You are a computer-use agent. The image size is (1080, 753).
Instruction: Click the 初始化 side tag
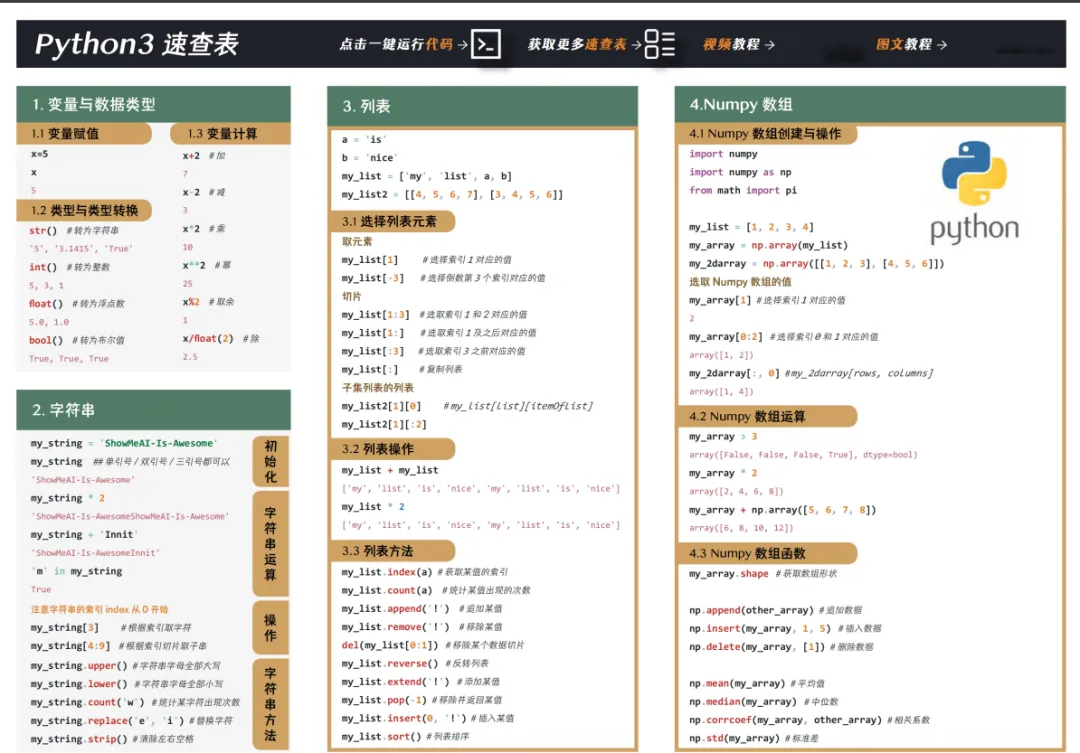pos(270,461)
